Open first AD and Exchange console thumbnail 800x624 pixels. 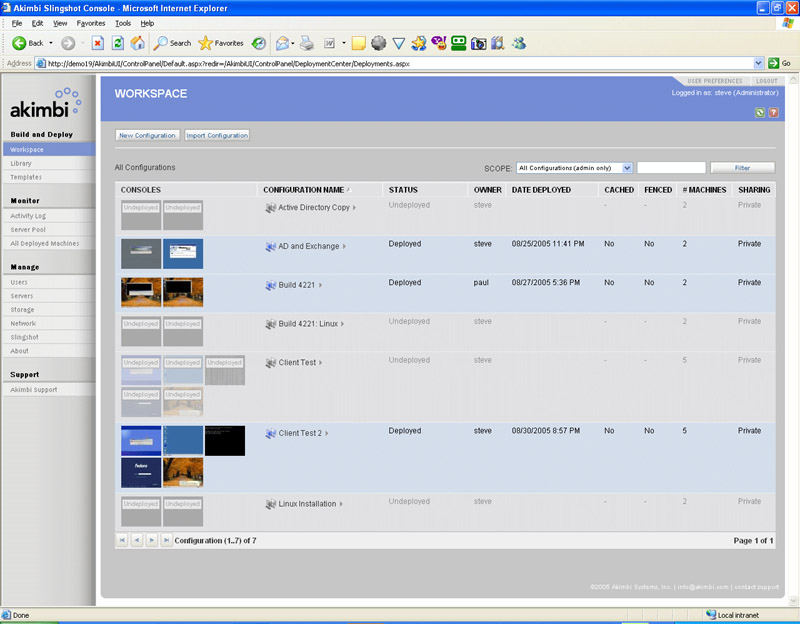tap(141, 254)
